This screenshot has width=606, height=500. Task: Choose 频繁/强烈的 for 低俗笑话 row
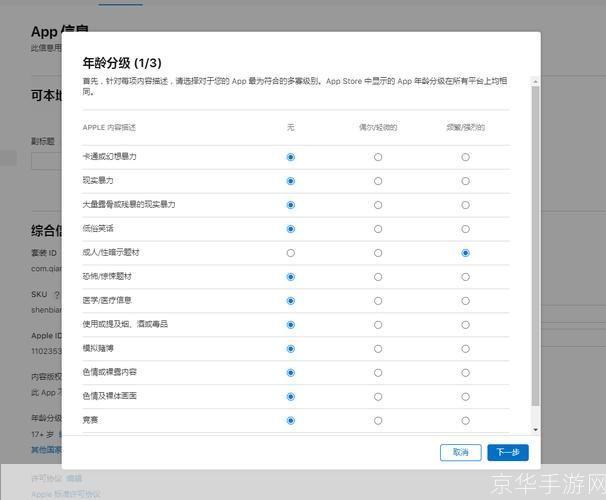465,229
